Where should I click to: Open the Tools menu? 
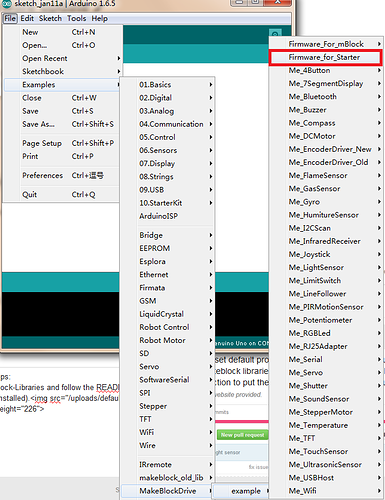76,18
